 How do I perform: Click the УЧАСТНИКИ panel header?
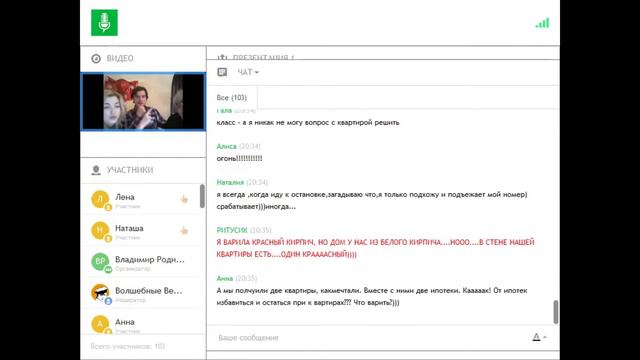pyautogui.click(x=130, y=170)
